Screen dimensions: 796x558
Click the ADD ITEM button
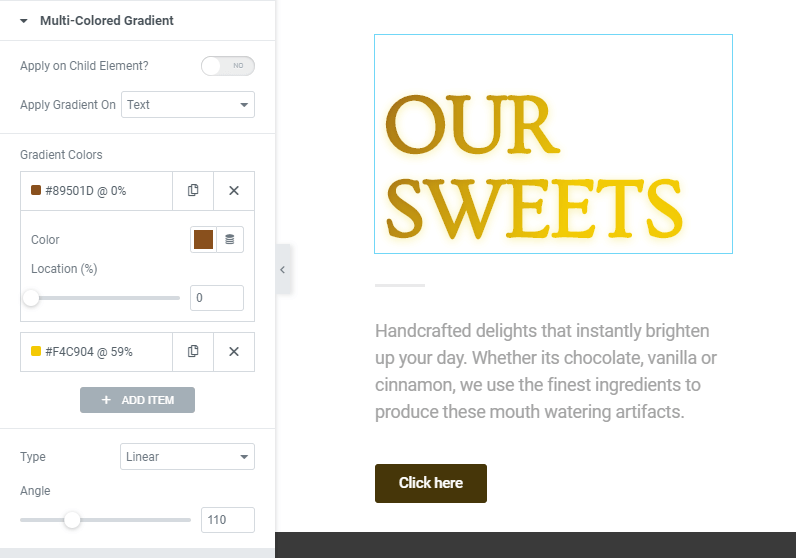point(137,400)
